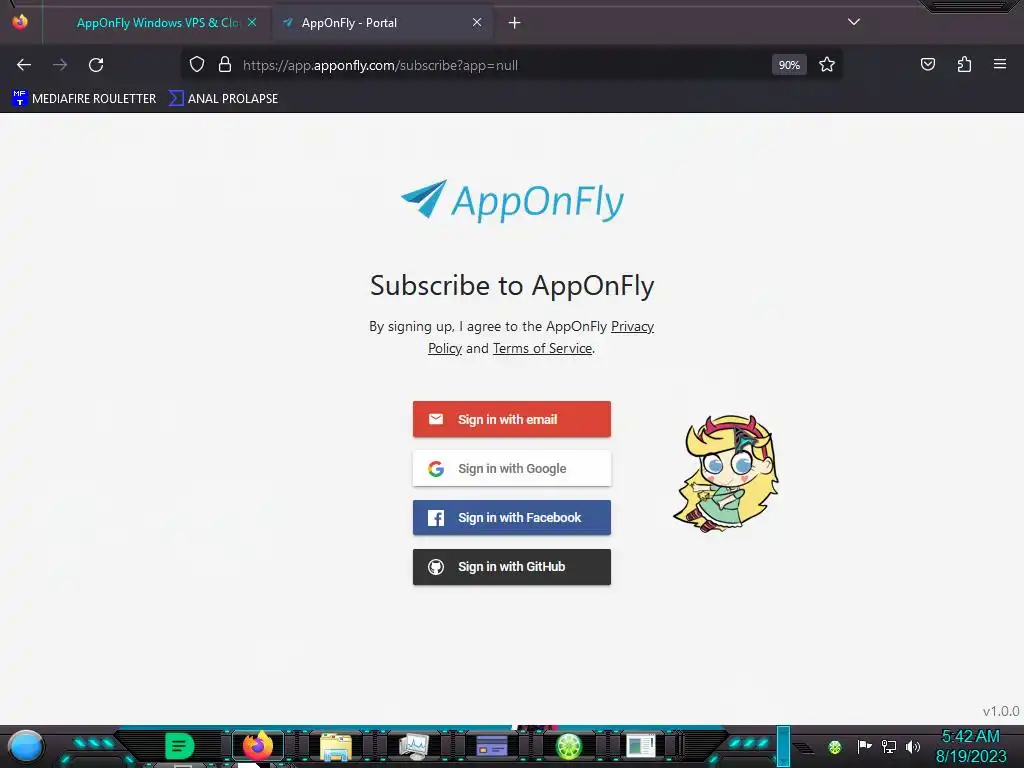The image size is (1024, 768).
Task: Open a new browser tab
Action: [x=515, y=23]
